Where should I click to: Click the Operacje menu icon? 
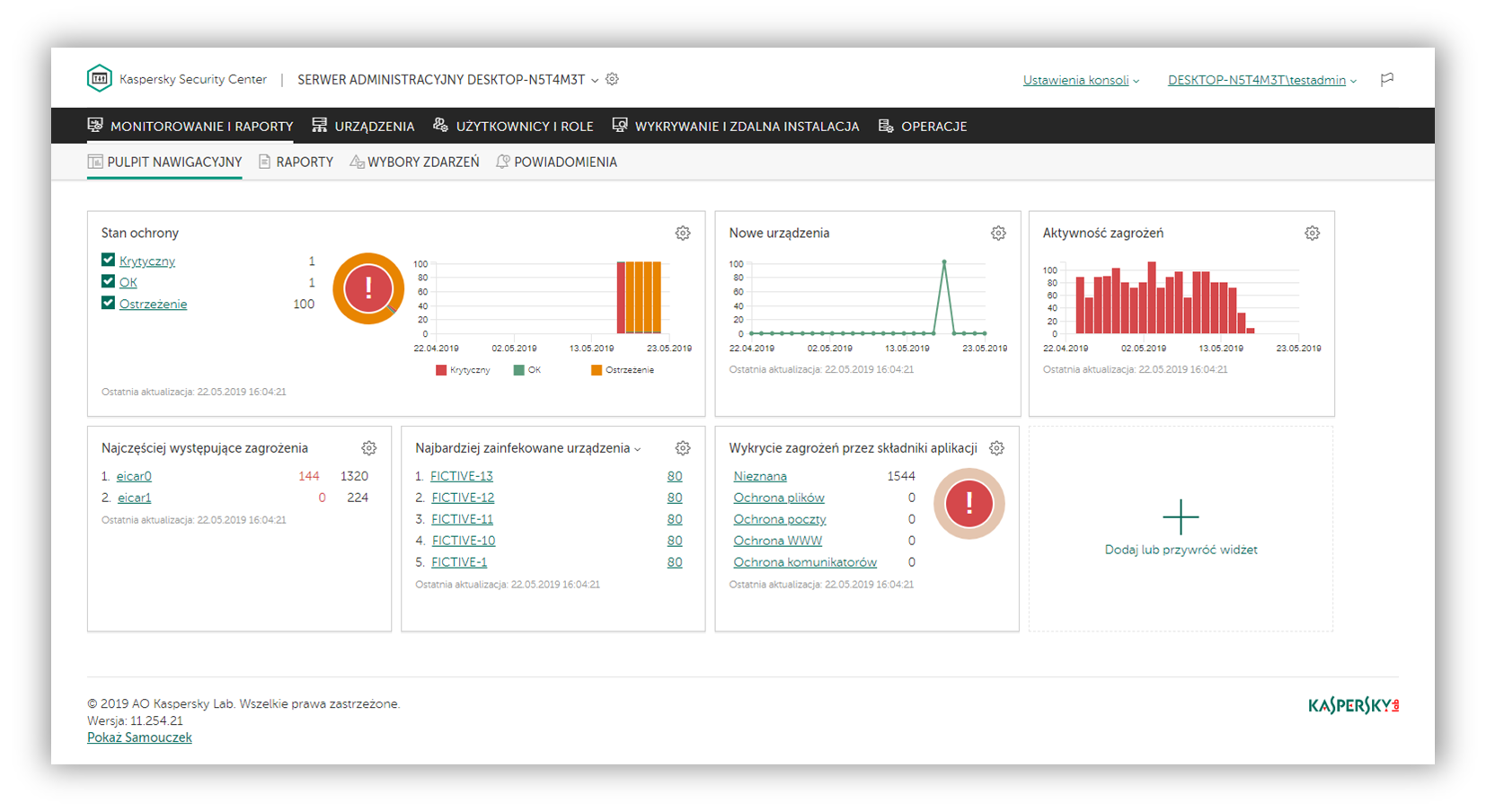click(886, 126)
